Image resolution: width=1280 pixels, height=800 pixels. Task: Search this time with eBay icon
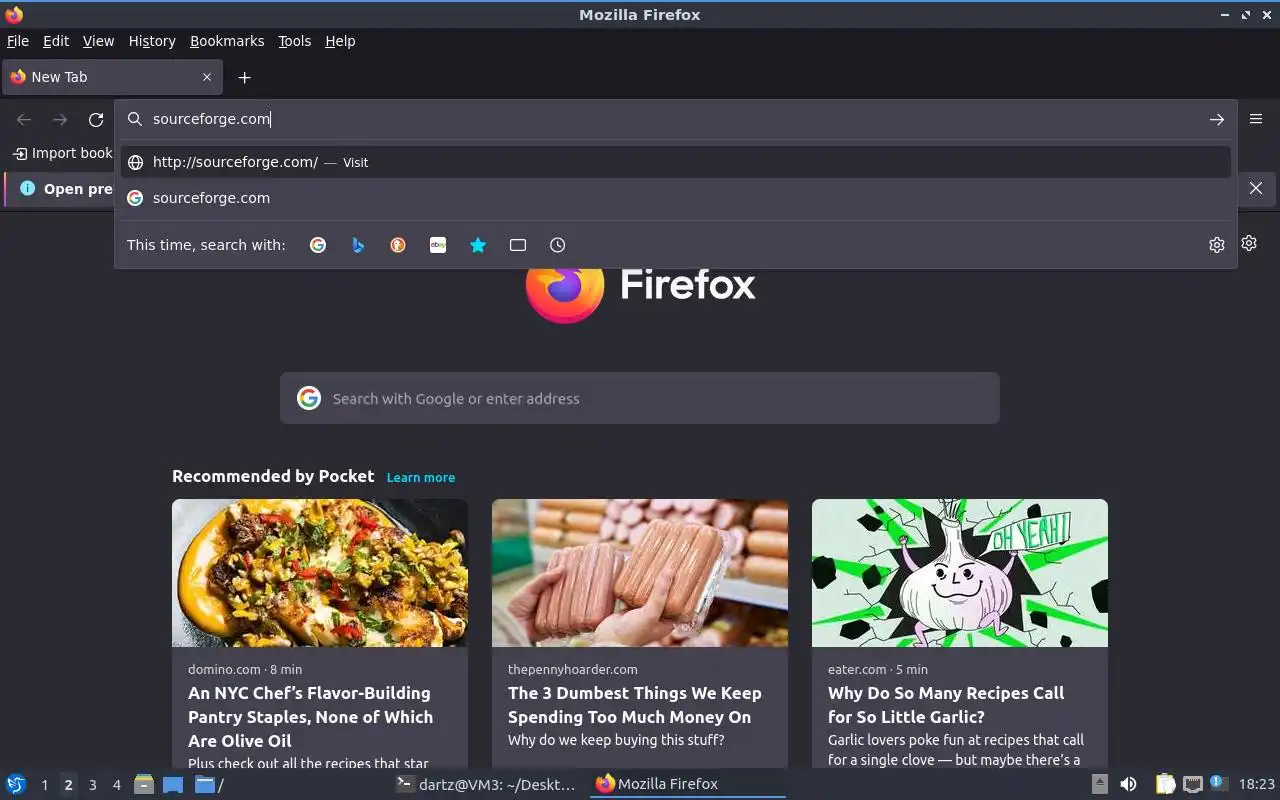(438, 245)
